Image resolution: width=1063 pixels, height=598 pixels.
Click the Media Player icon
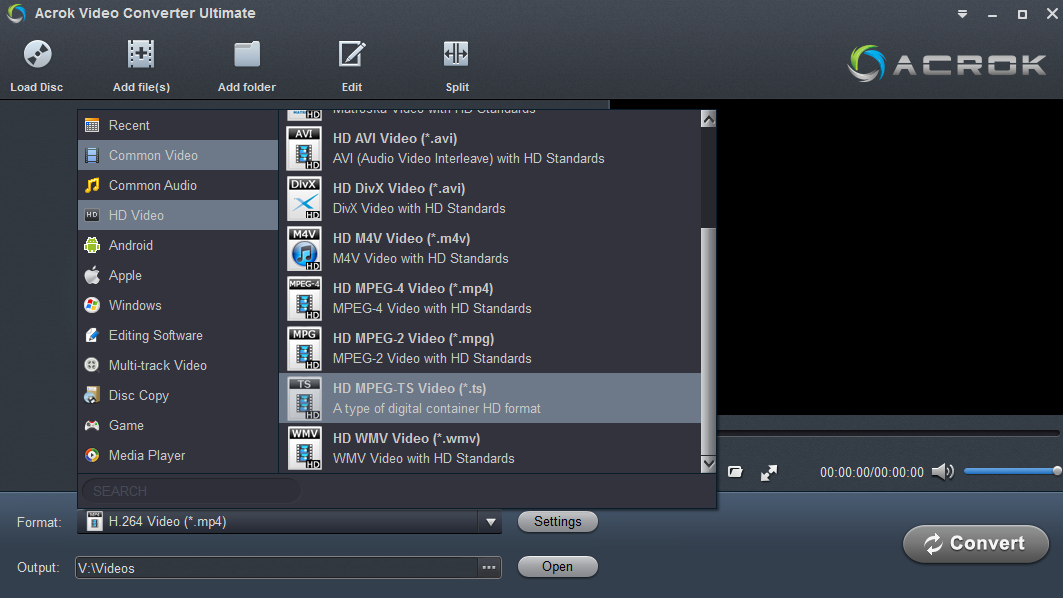(x=92, y=456)
